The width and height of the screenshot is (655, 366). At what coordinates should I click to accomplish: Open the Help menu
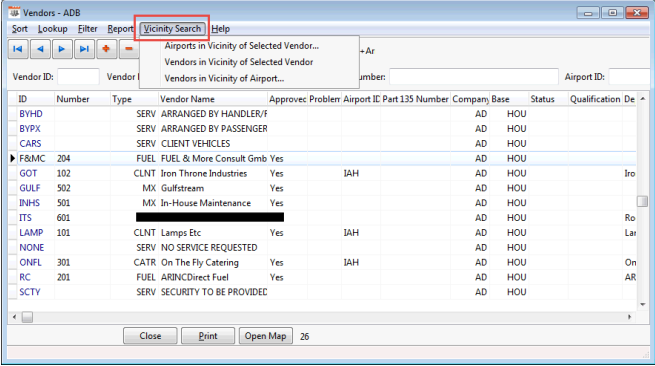[221, 29]
